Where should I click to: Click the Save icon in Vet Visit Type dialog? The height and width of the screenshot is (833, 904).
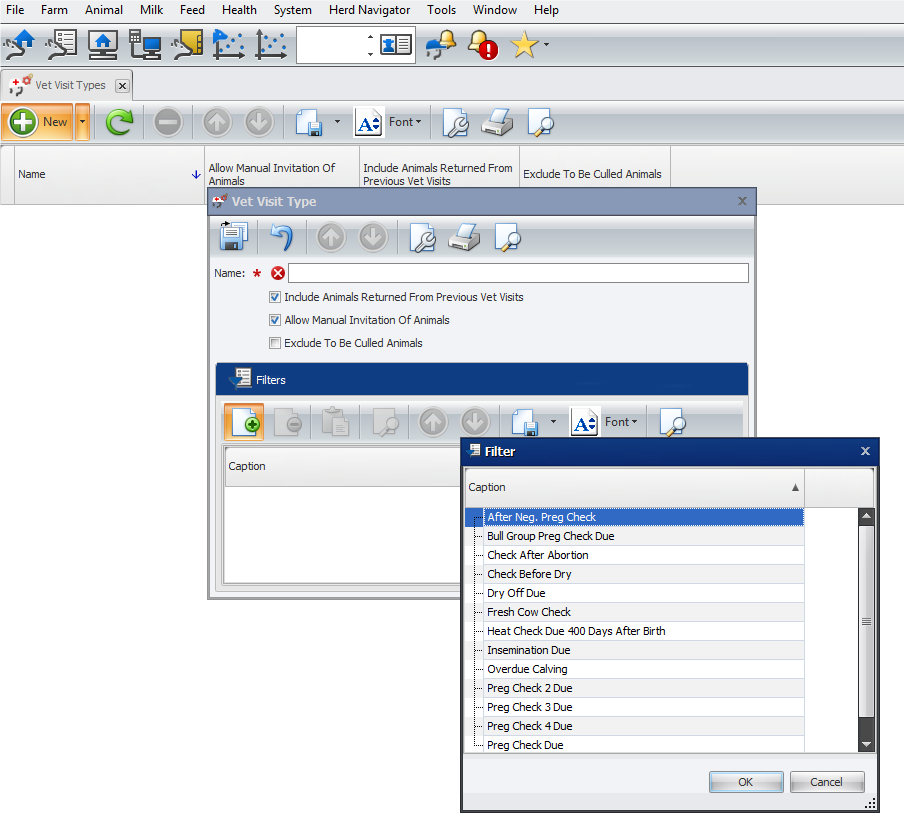233,236
